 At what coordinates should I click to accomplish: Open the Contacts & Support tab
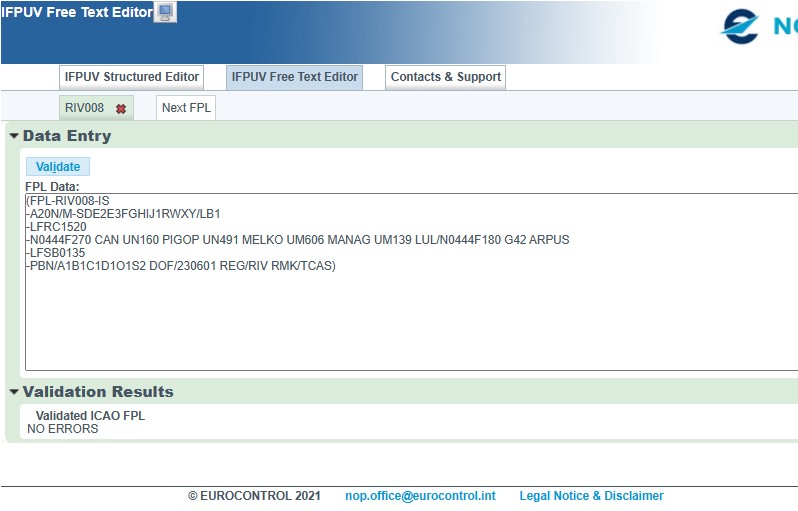[445, 77]
